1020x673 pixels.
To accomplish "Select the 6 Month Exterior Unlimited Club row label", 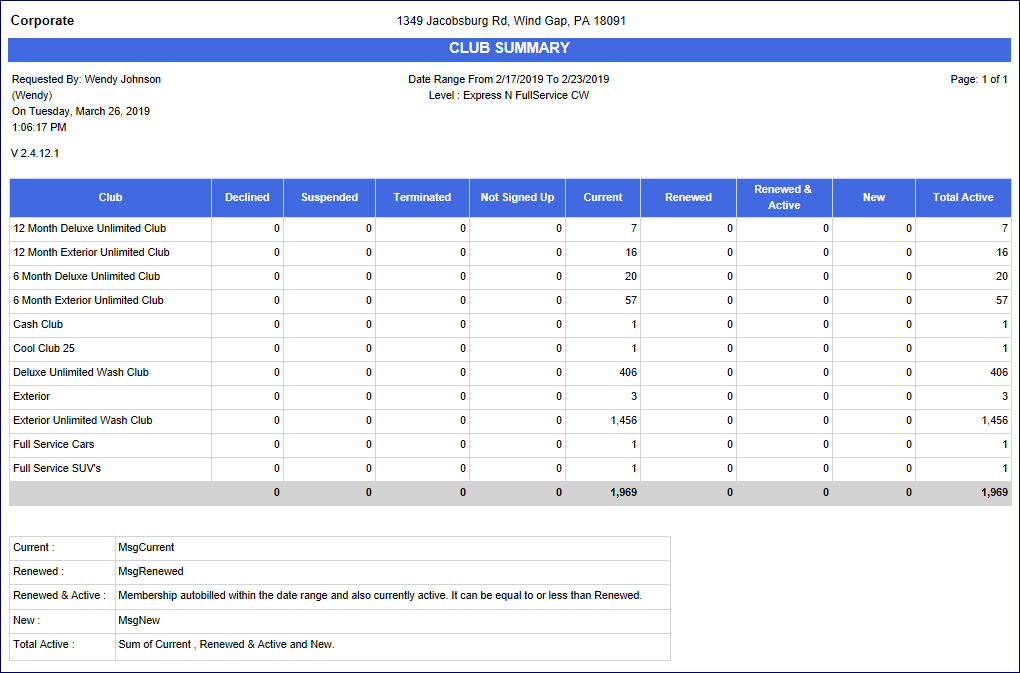I will (x=88, y=301).
